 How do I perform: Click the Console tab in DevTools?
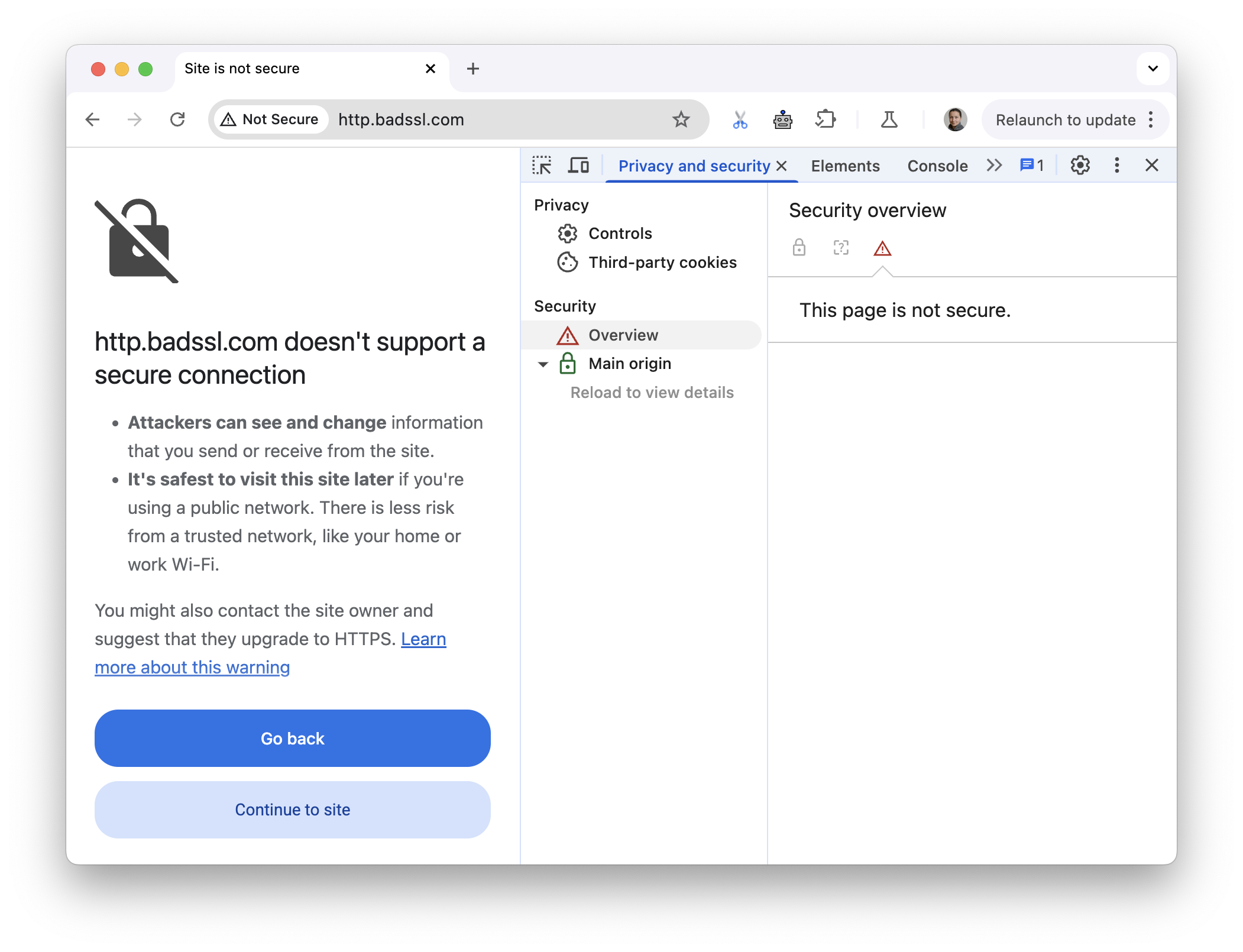(x=936, y=165)
